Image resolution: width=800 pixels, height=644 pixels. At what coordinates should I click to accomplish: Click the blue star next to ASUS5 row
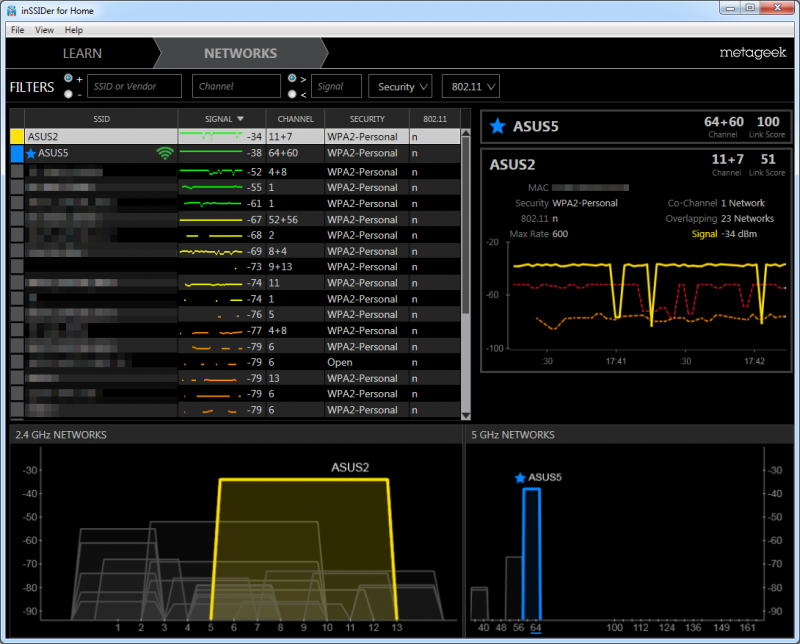pos(31,154)
